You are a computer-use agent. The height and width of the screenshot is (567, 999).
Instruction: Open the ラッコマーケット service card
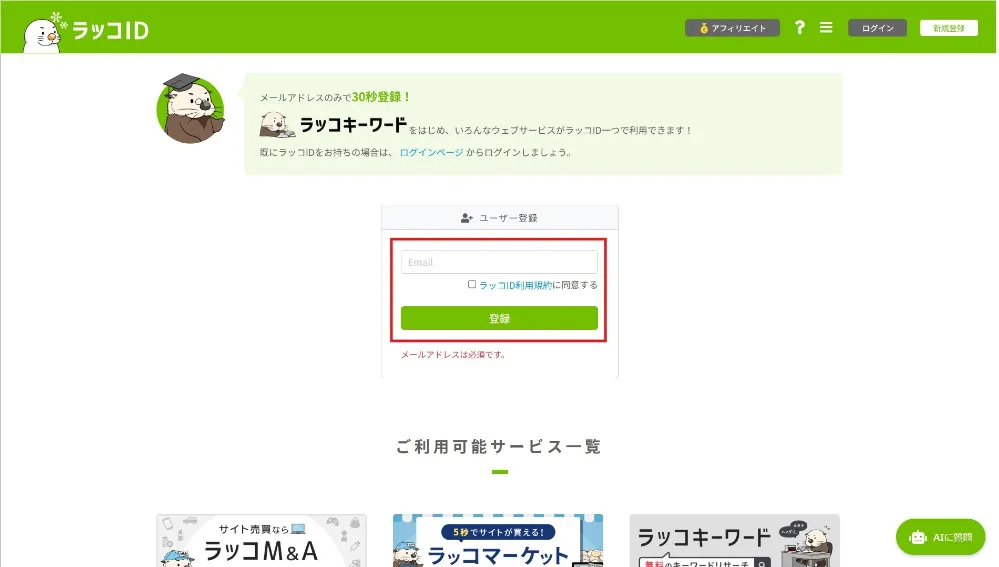point(498,541)
